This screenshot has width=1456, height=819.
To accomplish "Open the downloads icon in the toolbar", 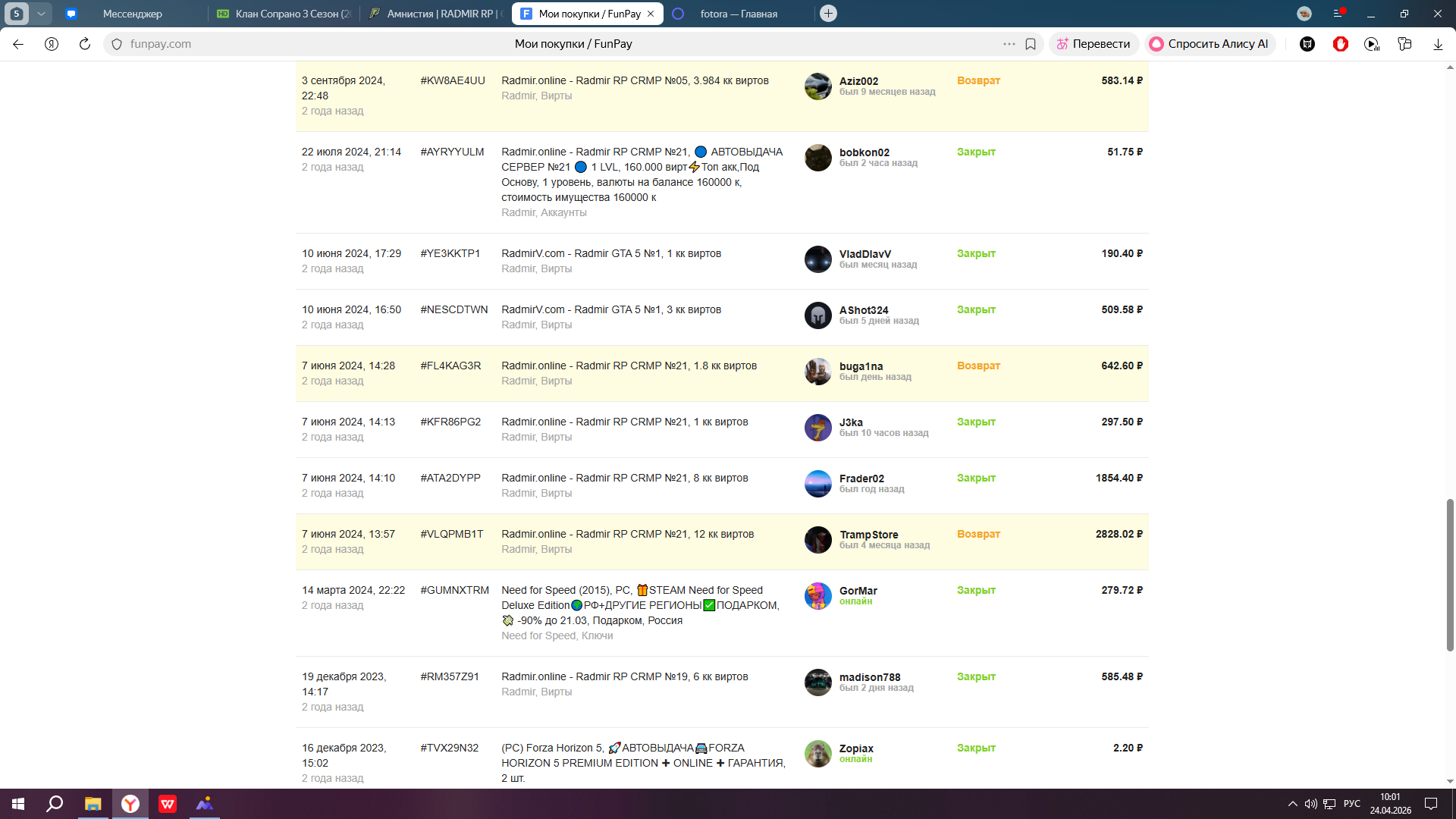I will point(1438,44).
